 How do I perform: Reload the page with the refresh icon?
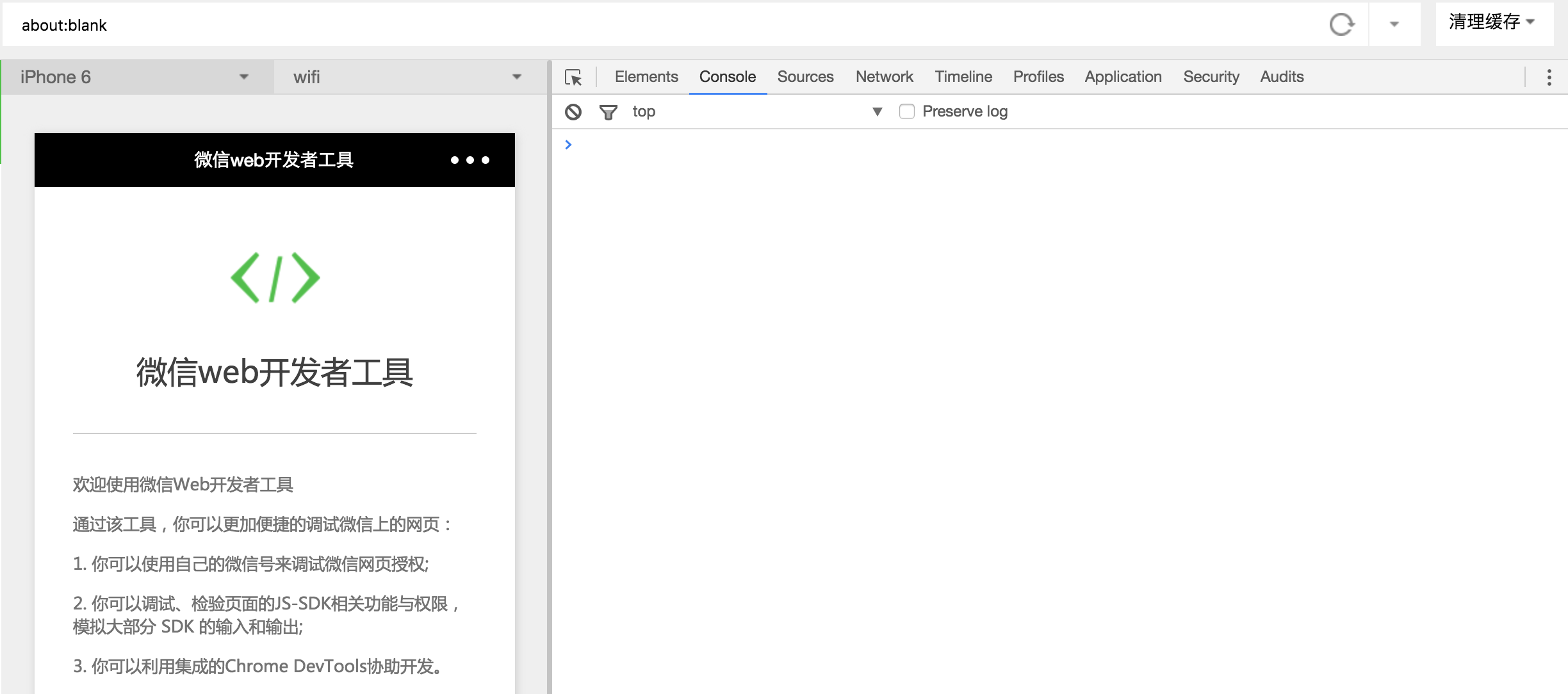pyautogui.click(x=1341, y=24)
